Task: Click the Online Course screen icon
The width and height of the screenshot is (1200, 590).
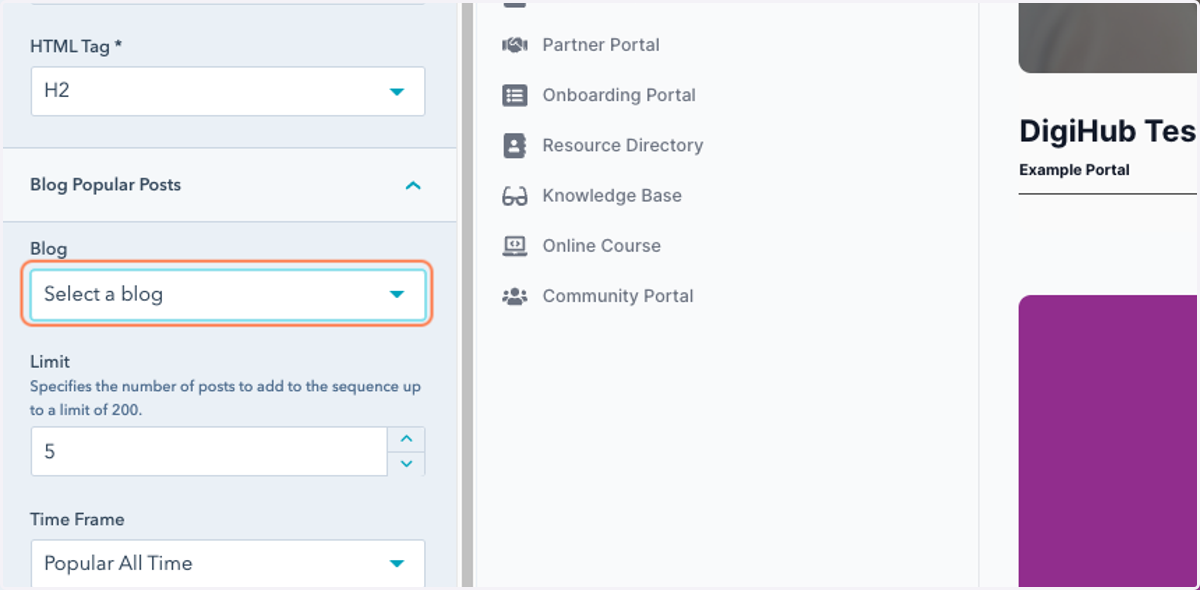Action: 514,246
